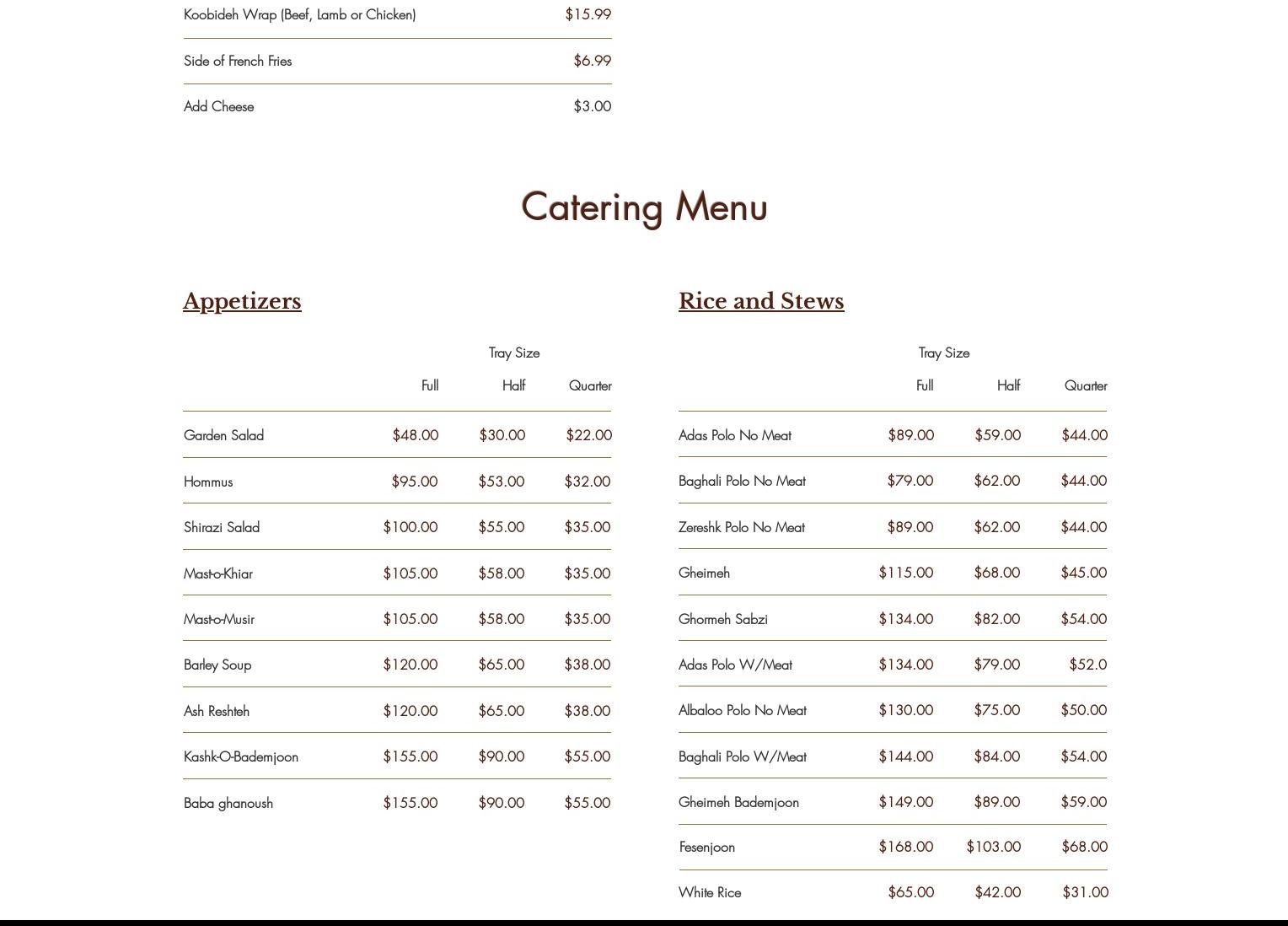
Task: Select the White Rice item name
Action: (x=710, y=892)
